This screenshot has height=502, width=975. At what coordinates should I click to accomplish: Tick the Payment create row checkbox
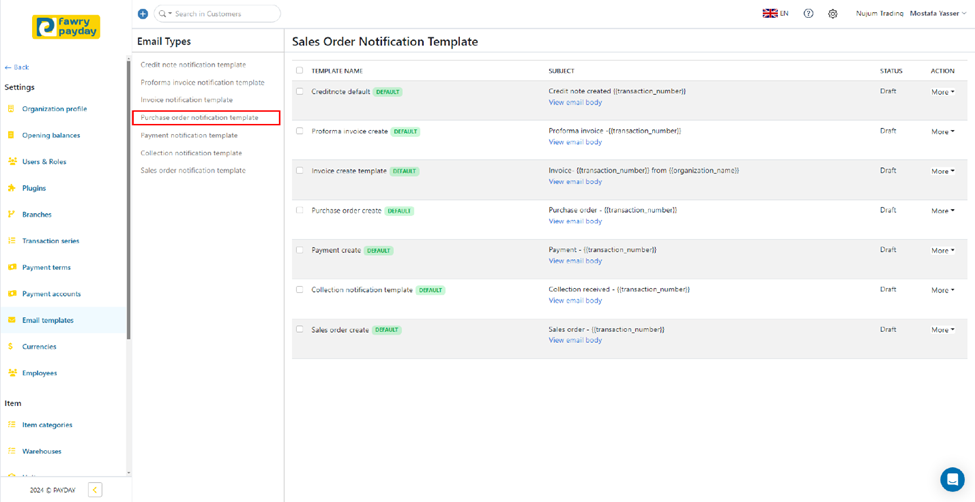pyautogui.click(x=299, y=250)
